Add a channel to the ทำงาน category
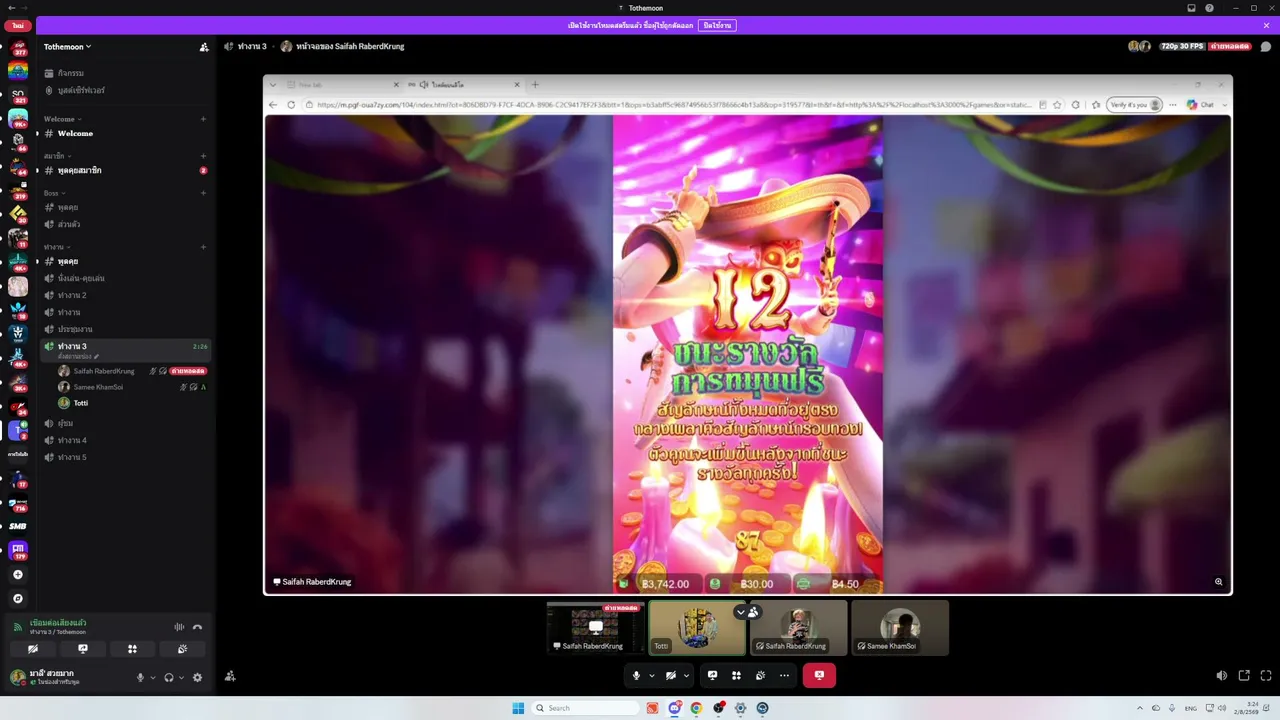 (x=203, y=247)
